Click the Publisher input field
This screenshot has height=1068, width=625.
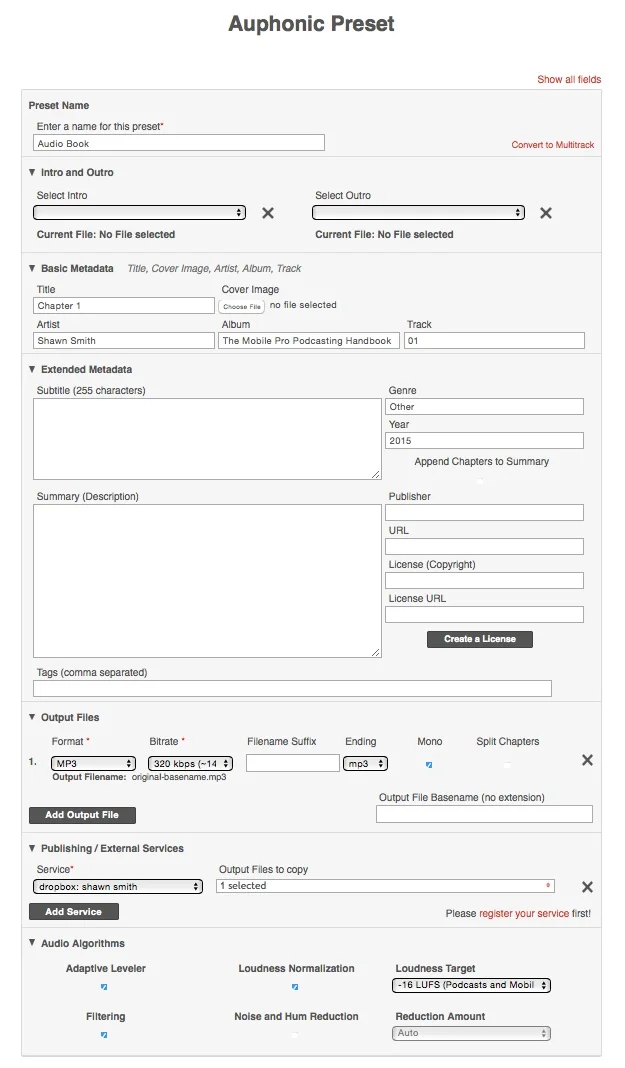(x=485, y=513)
